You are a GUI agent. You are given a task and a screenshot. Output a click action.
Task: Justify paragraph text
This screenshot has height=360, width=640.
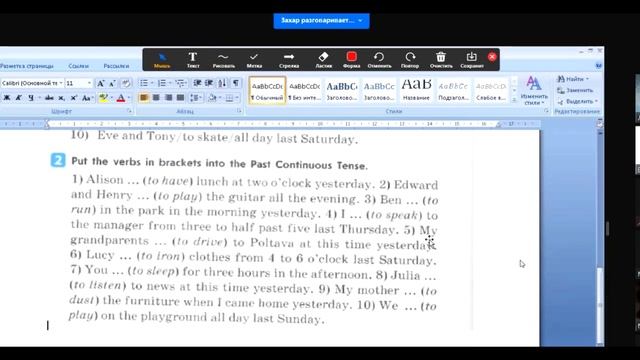click(x=180, y=98)
